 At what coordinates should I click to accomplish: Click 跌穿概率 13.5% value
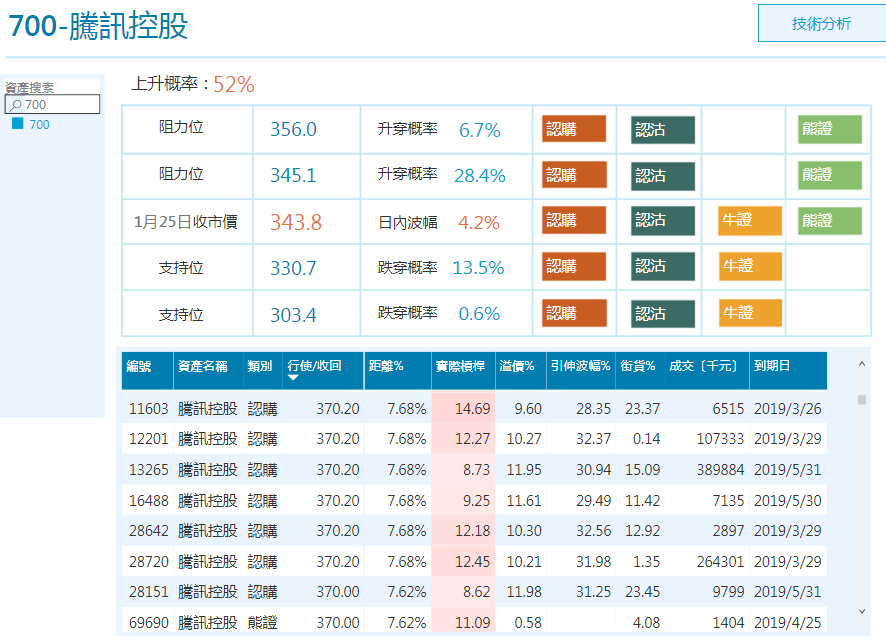(478, 267)
